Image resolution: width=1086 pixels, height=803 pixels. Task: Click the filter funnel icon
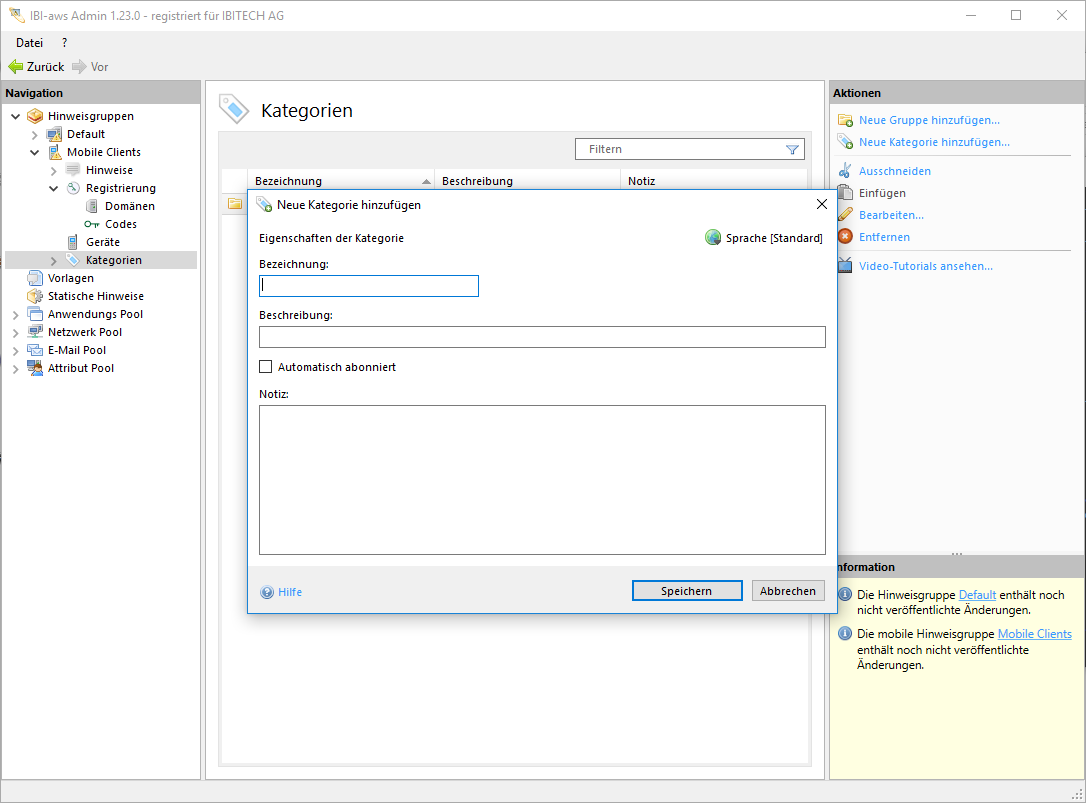[x=793, y=149]
